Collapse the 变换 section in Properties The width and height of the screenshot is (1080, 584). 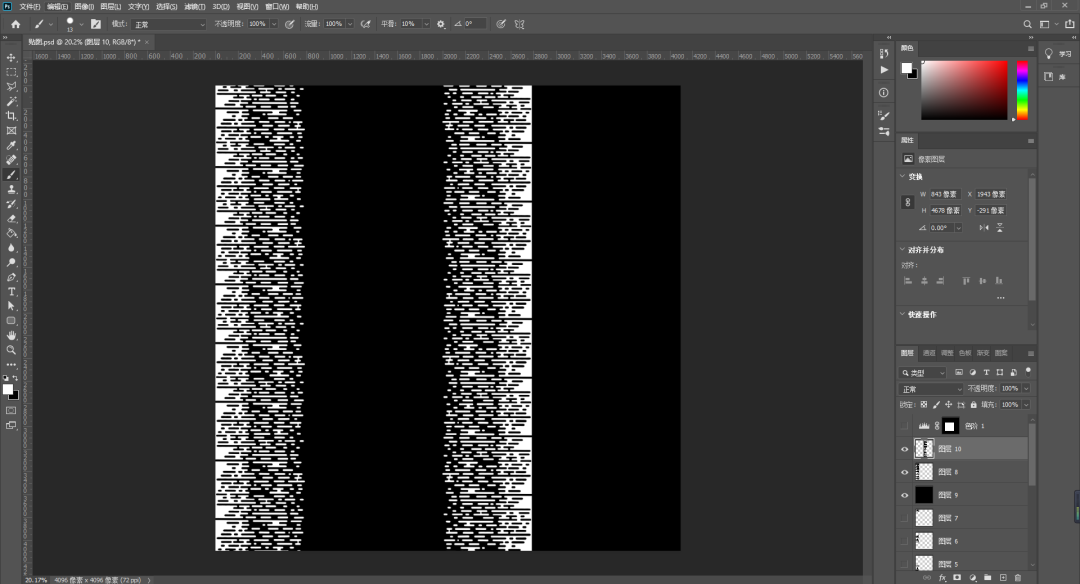tap(902, 176)
